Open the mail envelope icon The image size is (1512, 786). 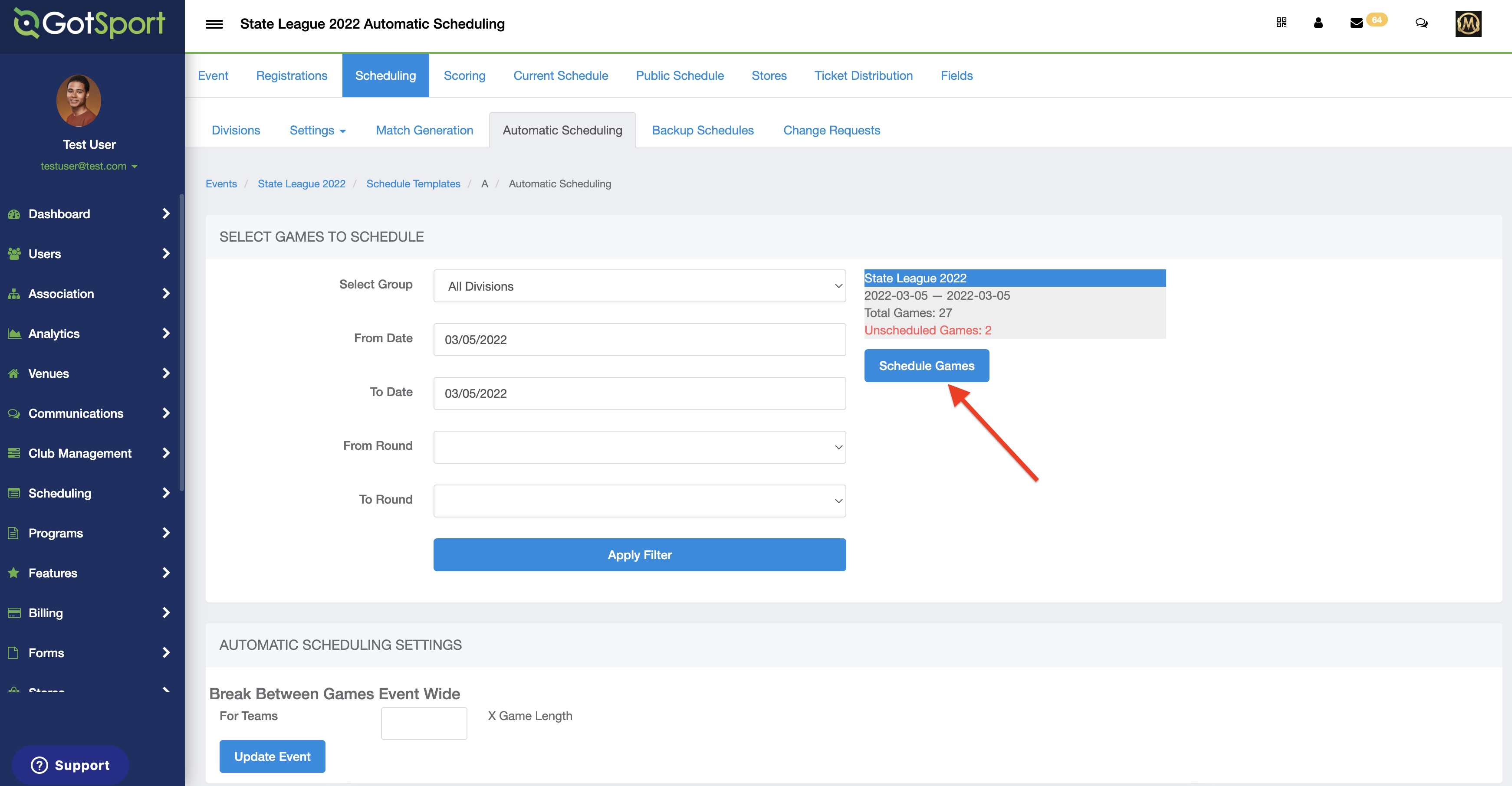(1357, 23)
